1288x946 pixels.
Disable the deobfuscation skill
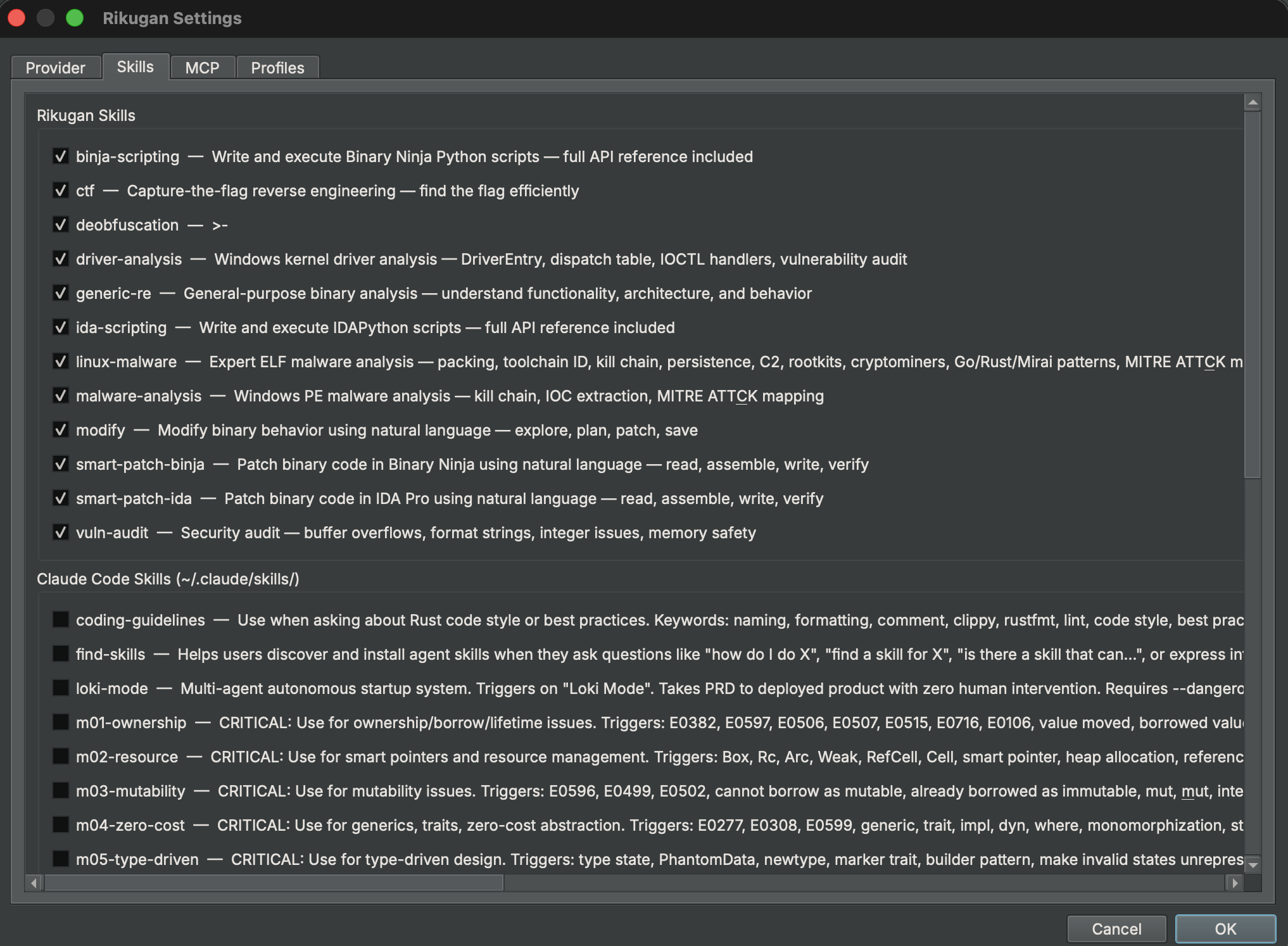click(61, 225)
